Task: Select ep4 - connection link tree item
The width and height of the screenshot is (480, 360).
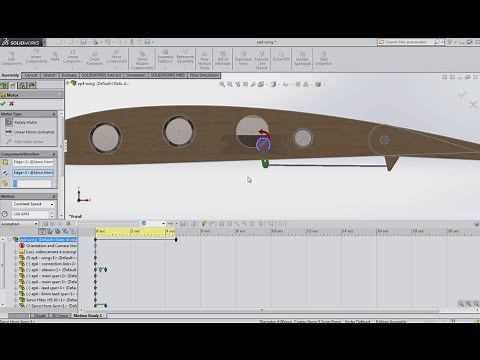Action: click(48, 264)
